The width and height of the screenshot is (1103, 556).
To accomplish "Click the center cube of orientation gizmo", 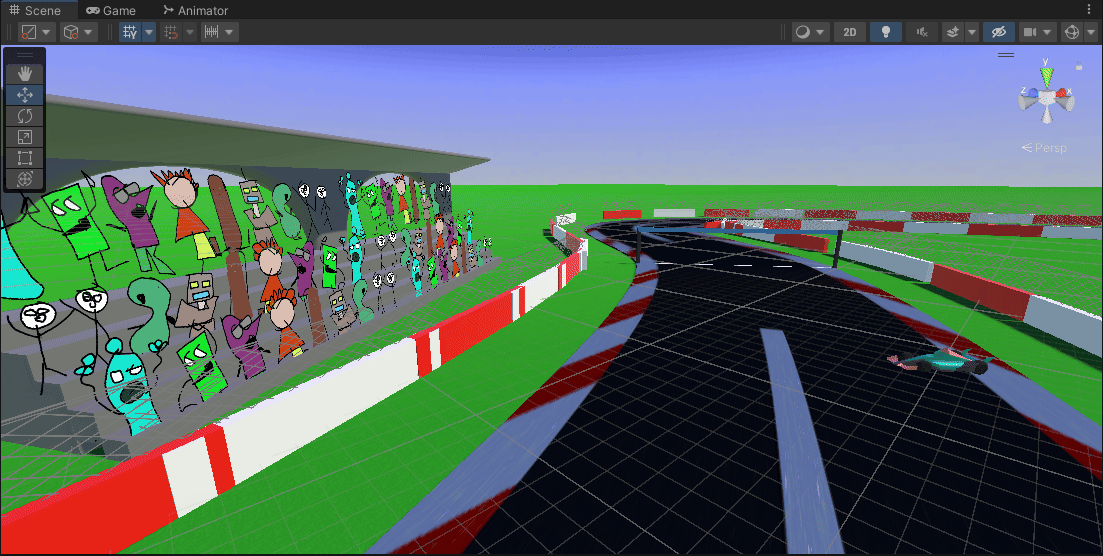I will [1047, 99].
